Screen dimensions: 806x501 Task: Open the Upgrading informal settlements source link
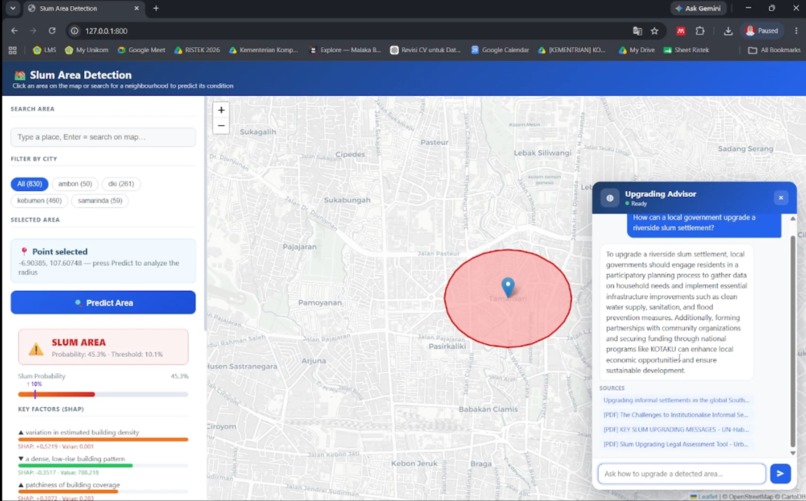click(676, 400)
